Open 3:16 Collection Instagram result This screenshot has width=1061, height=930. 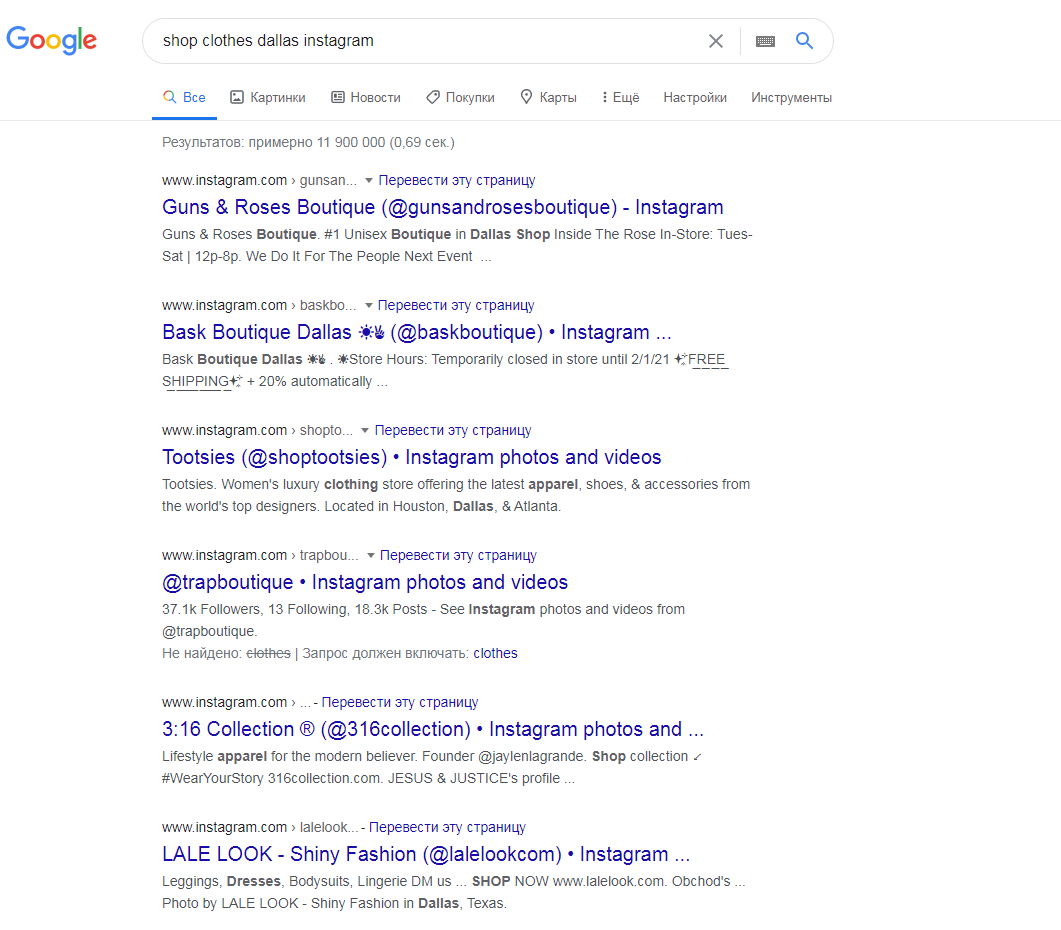coord(433,730)
